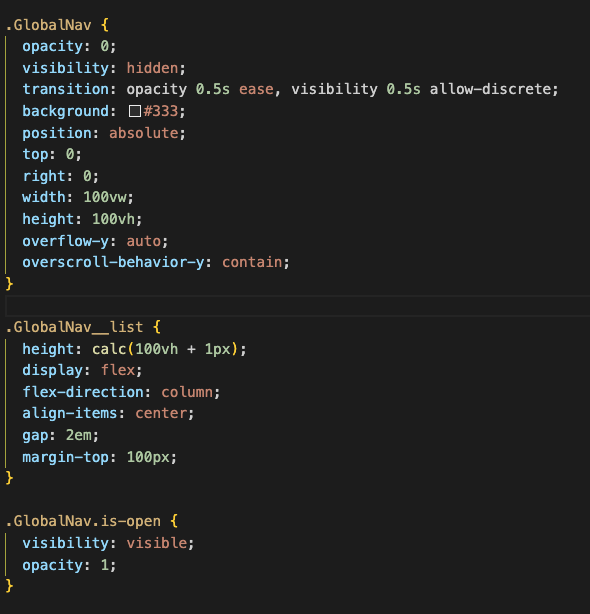Click the 'visible' visibility value
This screenshot has width=590, height=614.
157,543
